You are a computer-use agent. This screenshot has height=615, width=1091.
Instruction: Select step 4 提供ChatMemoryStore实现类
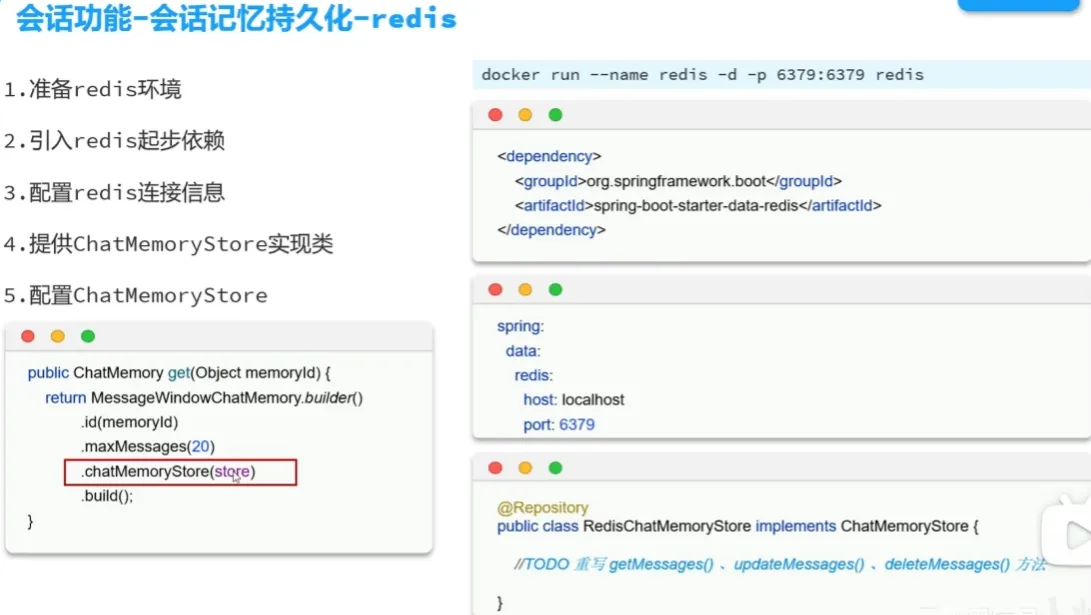pyautogui.click(x=168, y=244)
